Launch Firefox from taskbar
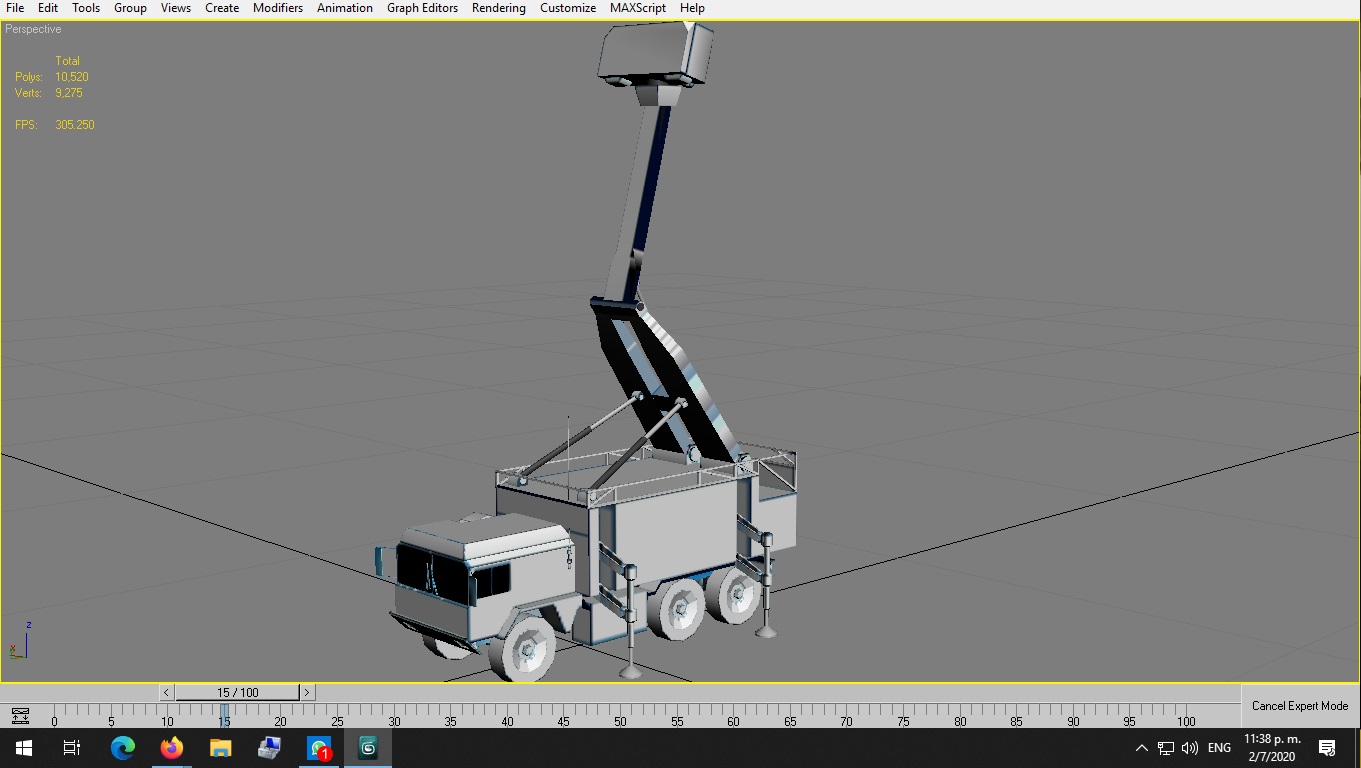The height and width of the screenshot is (768, 1361). coord(172,748)
